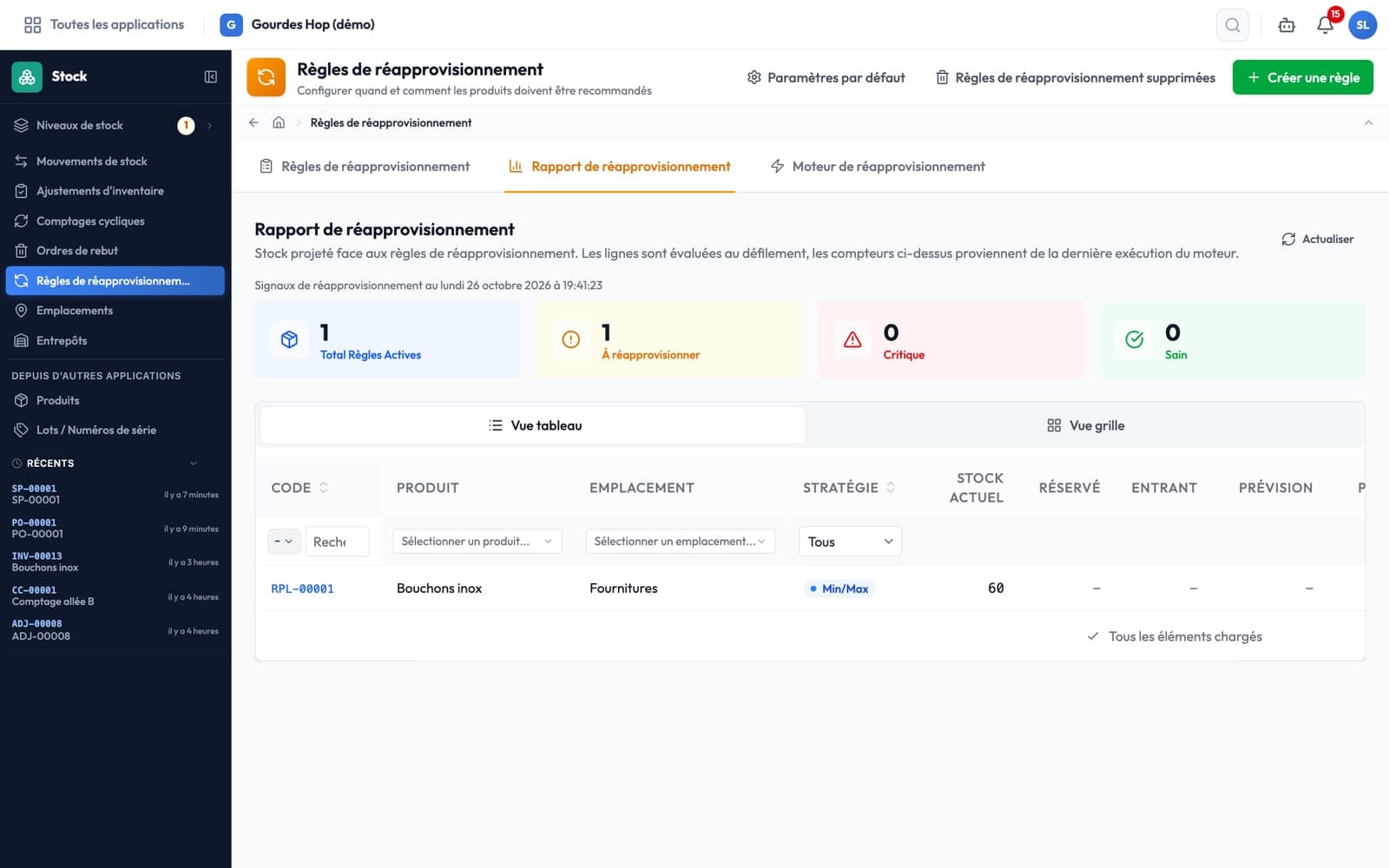Switch to Vue tableau
This screenshot has height=868, width=1389.
tap(533, 425)
